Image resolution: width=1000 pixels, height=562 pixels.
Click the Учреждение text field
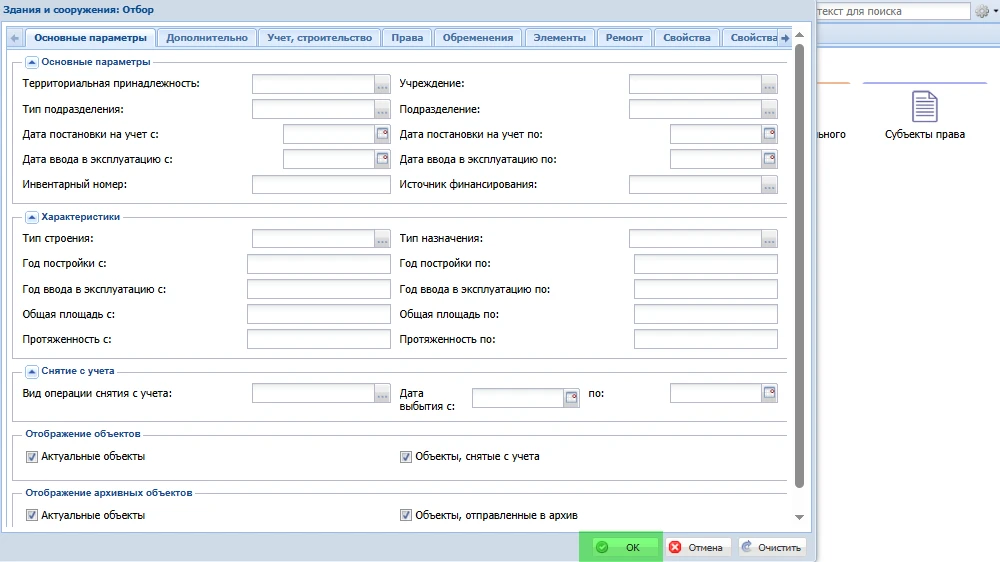pos(695,84)
